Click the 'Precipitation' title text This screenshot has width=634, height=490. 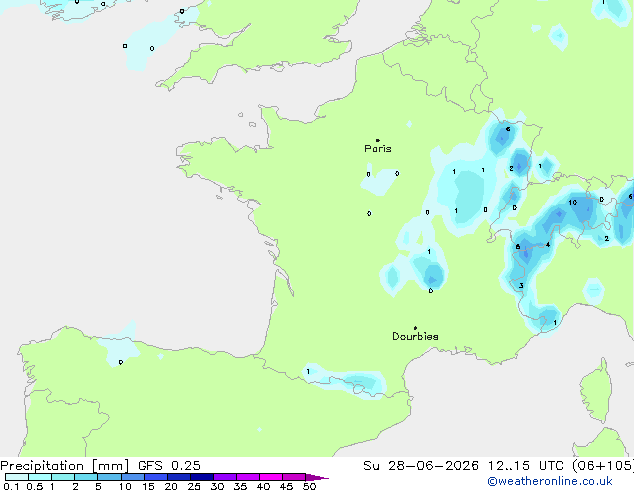click(x=42, y=466)
